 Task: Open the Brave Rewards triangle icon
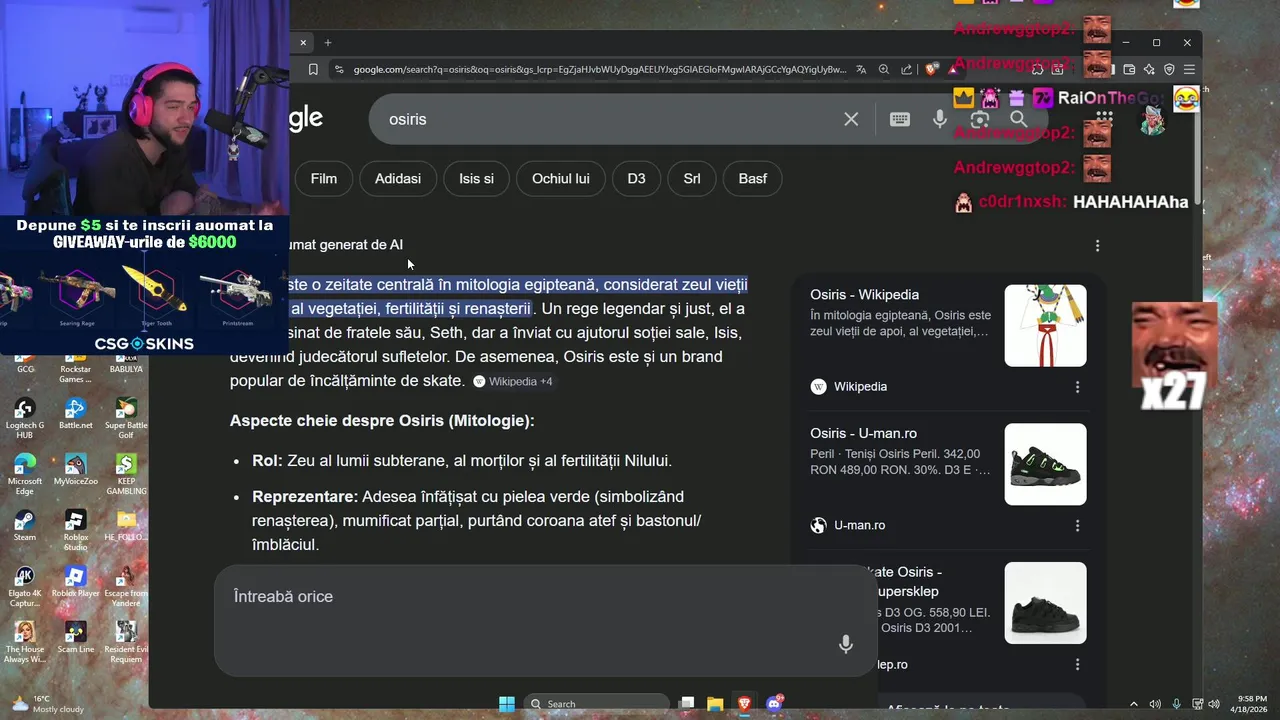tap(953, 69)
